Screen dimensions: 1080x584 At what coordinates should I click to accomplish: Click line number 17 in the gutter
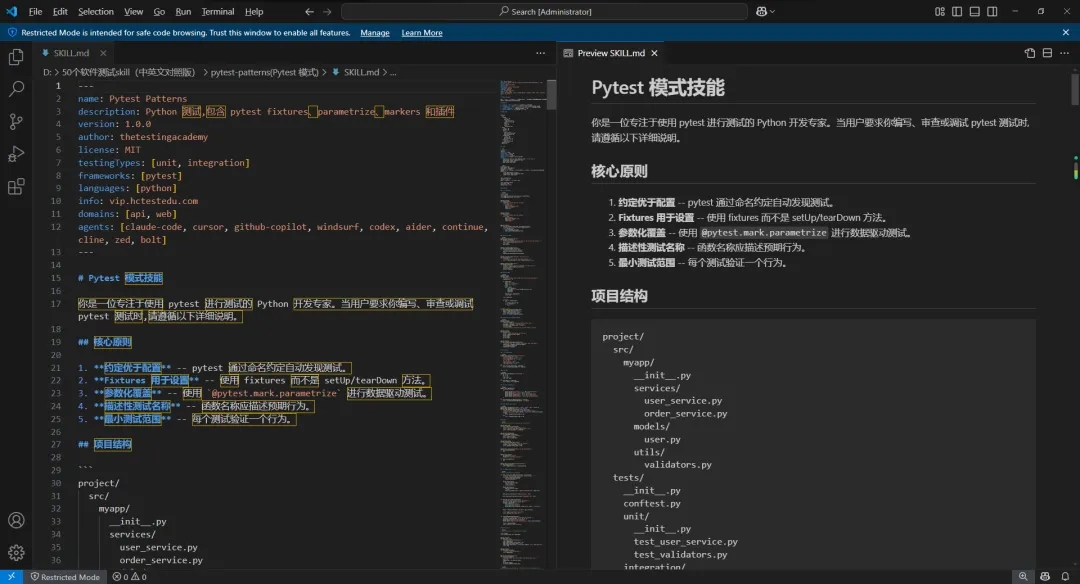click(x=56, y=304)
